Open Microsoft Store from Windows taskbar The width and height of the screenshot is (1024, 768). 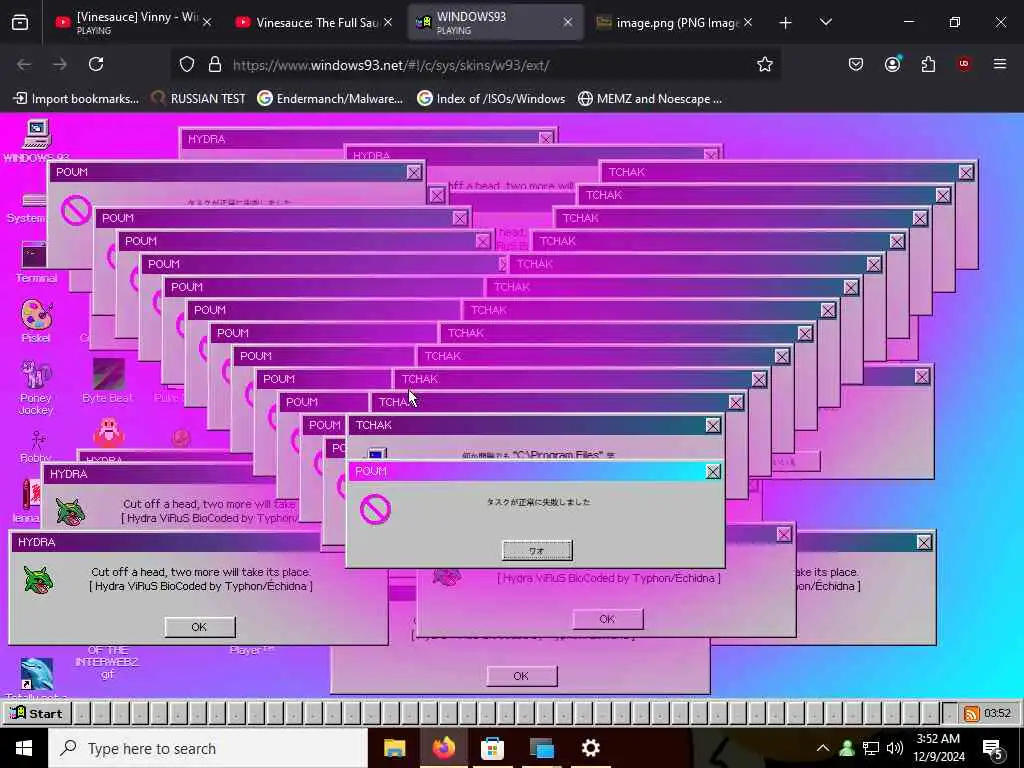(x=492, y=748)
